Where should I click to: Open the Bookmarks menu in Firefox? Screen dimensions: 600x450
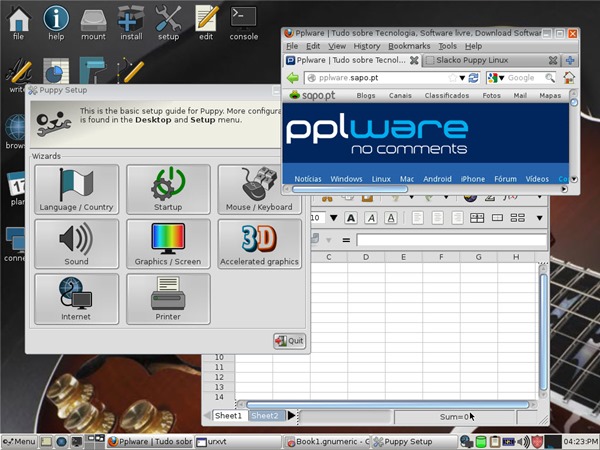(409, 46)
